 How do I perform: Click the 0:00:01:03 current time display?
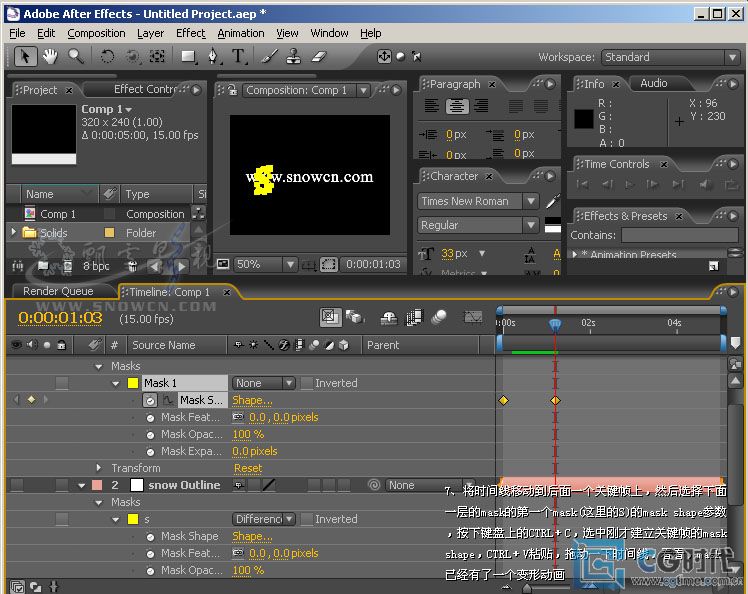tap(60, 318)
